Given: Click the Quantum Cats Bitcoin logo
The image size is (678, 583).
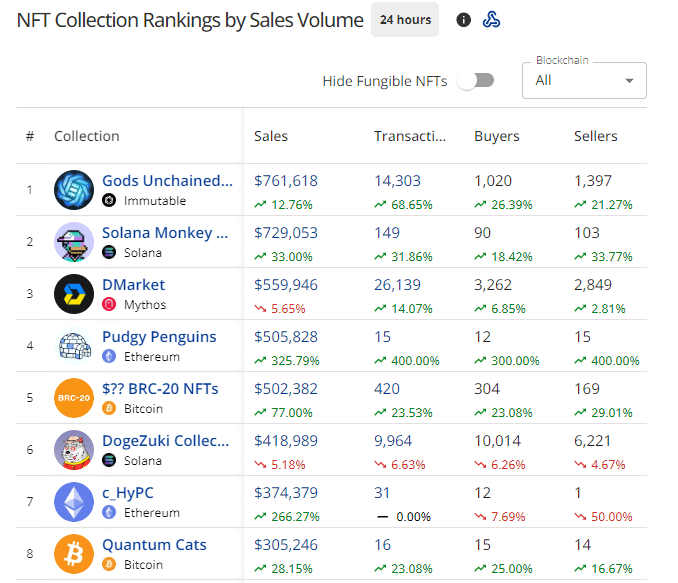Looking at the screenshot, I should tap(74, 554).
